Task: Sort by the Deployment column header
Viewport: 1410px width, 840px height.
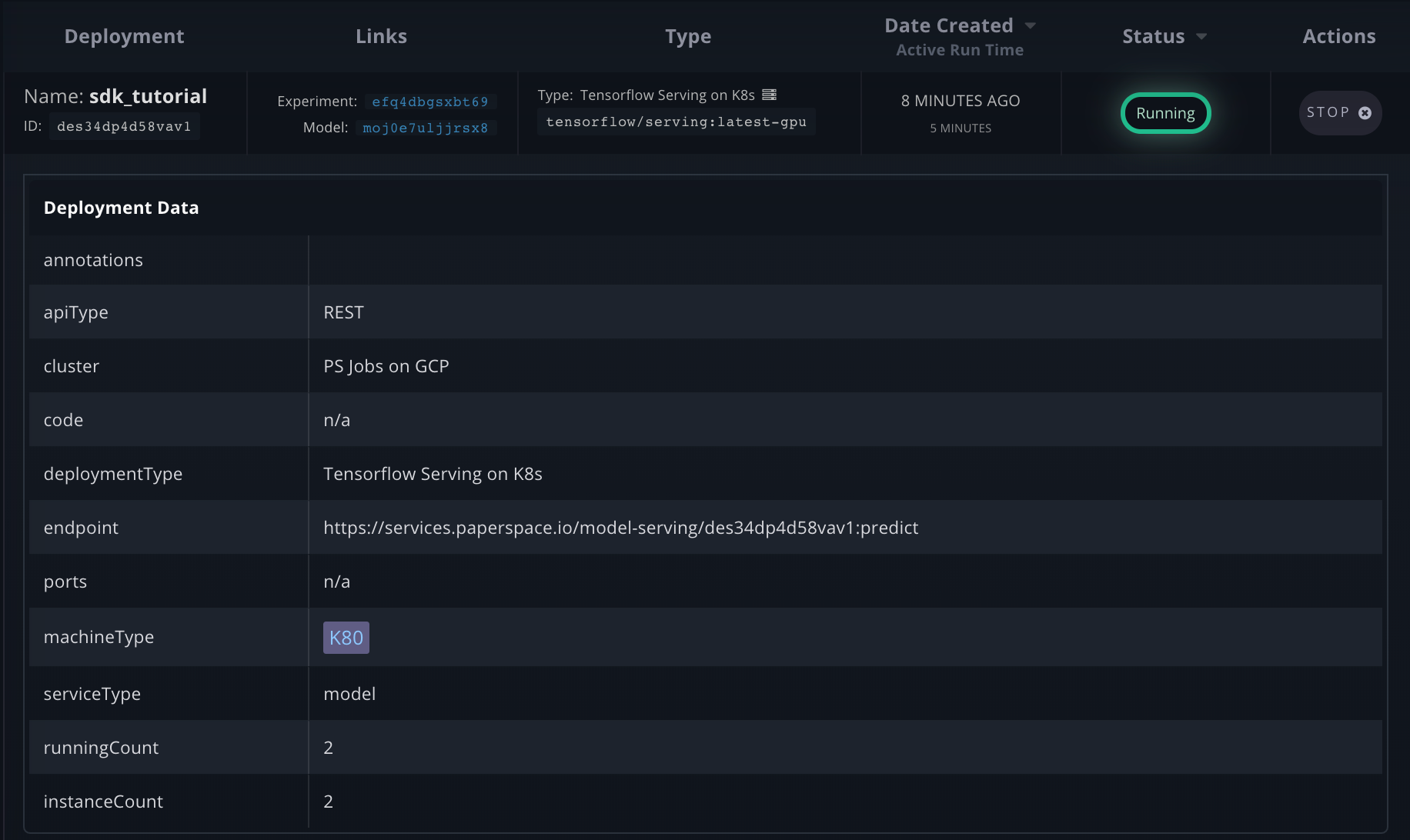Action: coord(124,35)
